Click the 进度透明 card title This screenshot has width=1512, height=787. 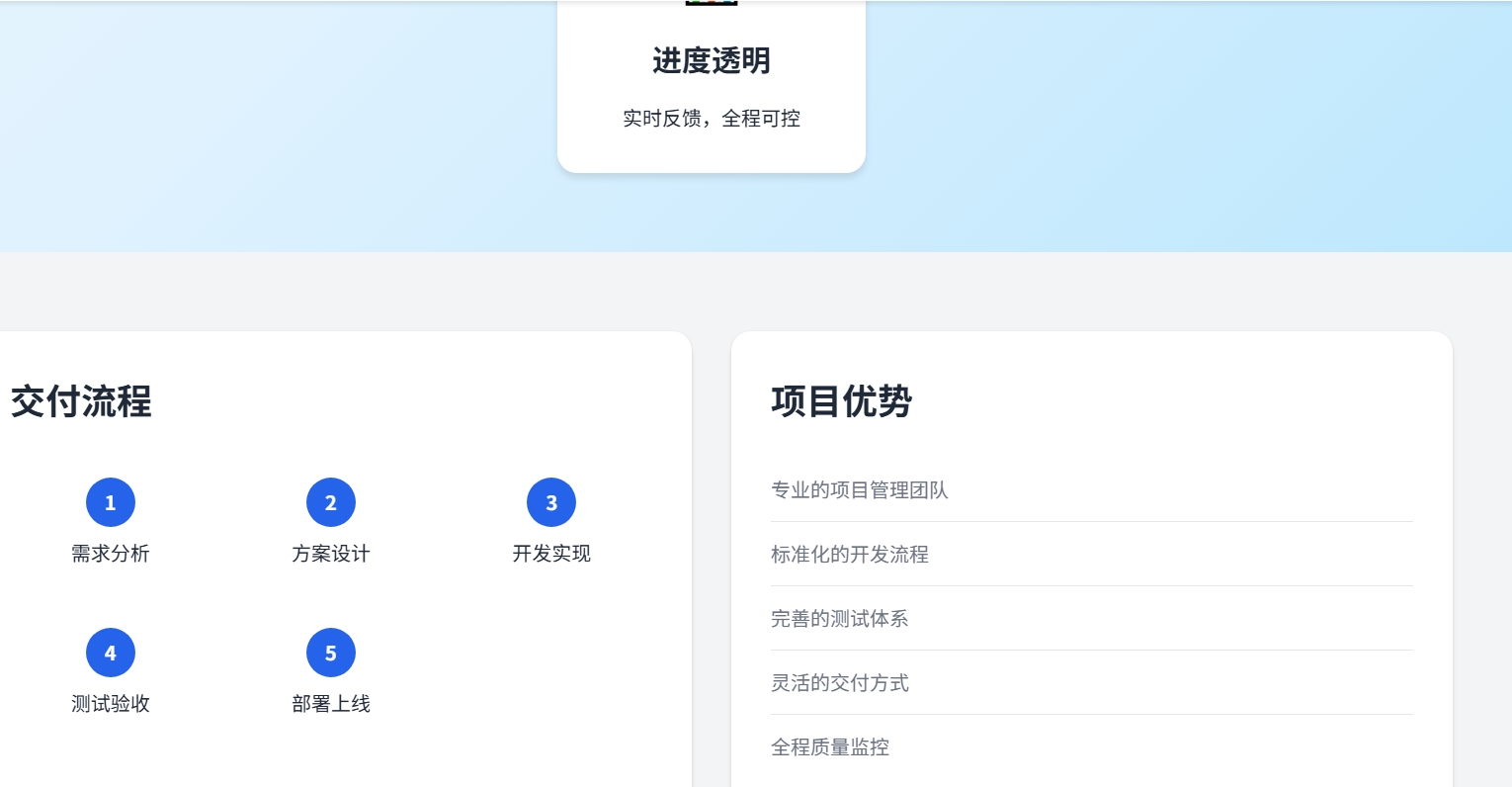tap(712, 61)
